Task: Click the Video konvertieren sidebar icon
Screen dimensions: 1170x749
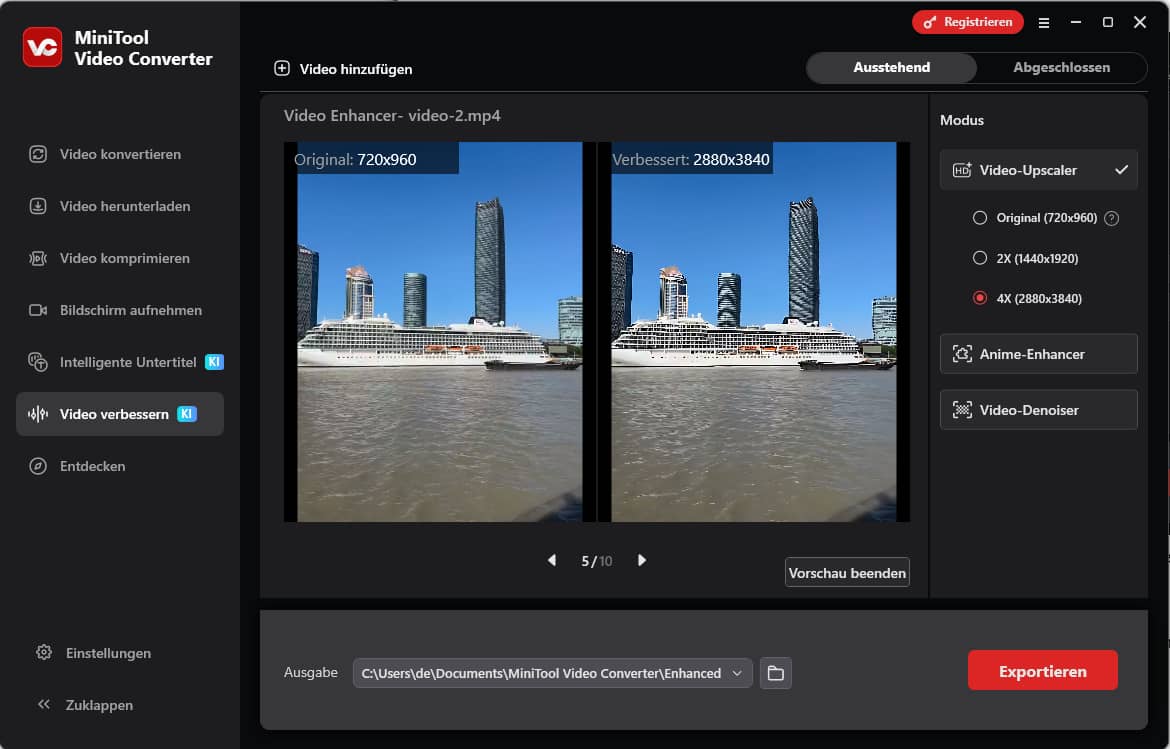Action: (x=38, y=154)
